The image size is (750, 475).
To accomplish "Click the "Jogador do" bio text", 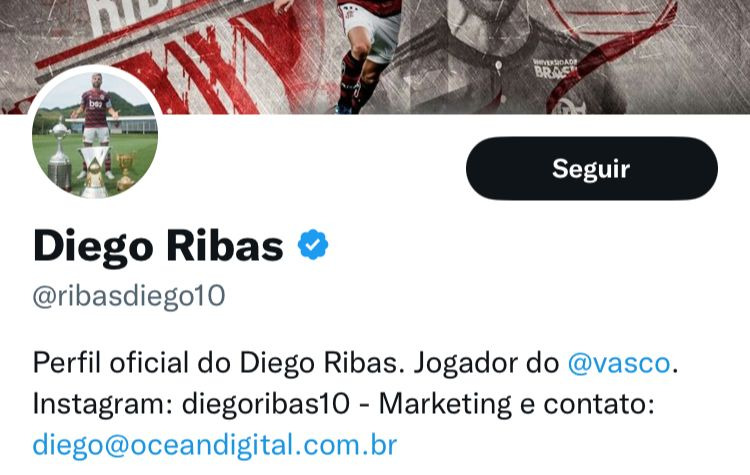I will [486, 363].
